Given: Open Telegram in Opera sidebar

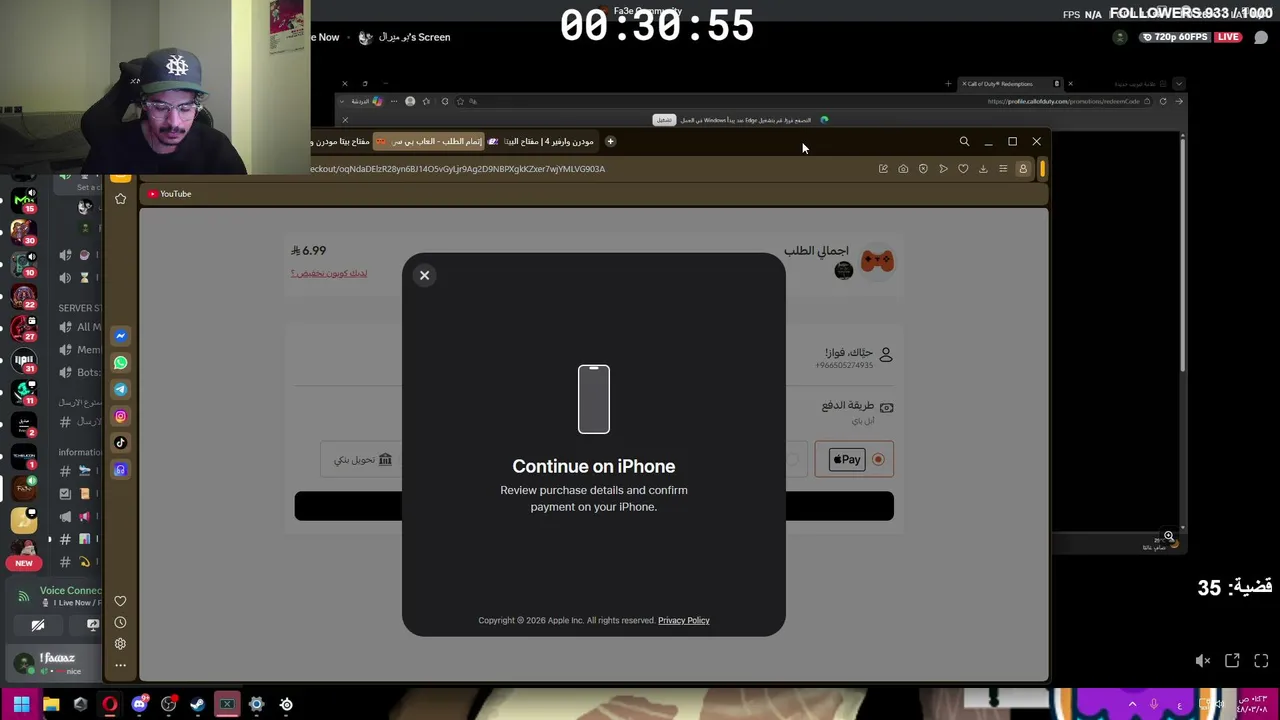Looking at the screenshot, I should tap(120, 390).
